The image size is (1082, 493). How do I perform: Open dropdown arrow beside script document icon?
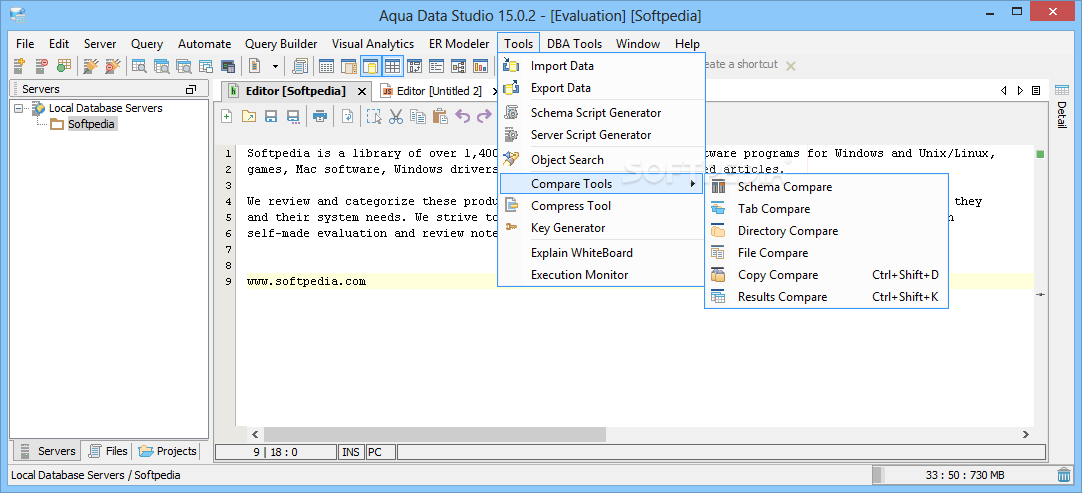tap(275, 66)
